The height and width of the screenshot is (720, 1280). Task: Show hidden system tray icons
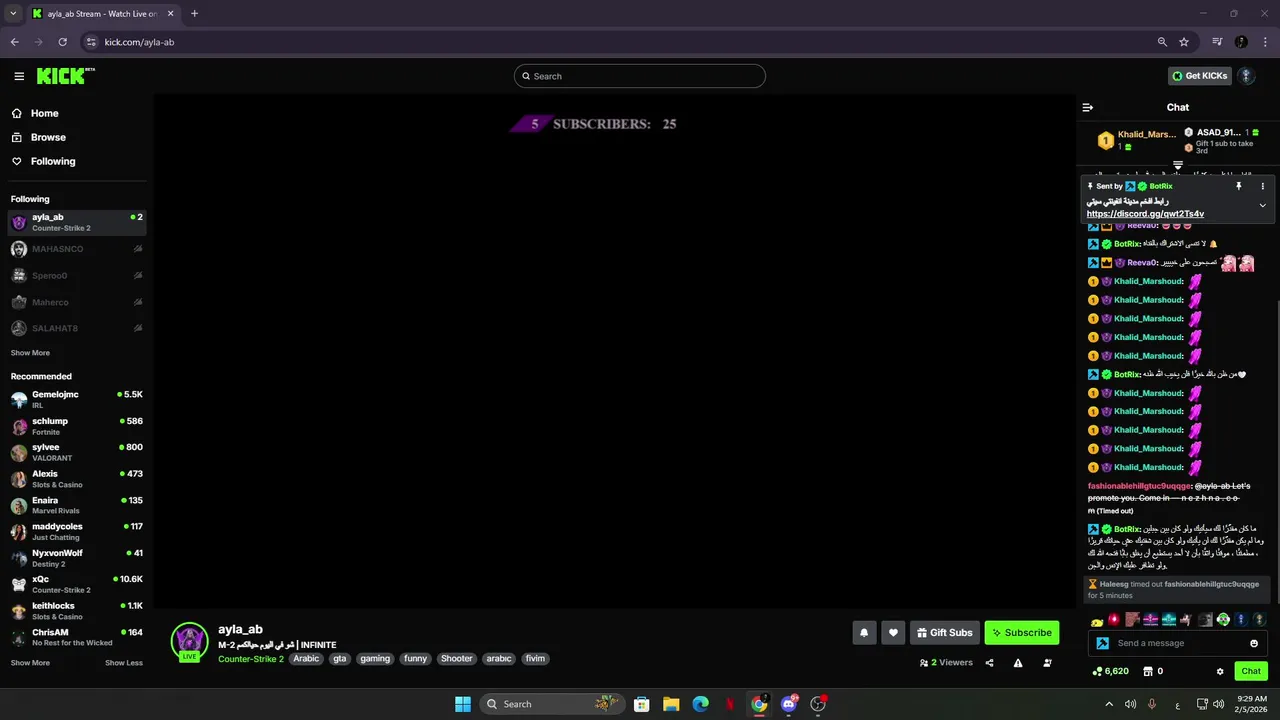1109,704
